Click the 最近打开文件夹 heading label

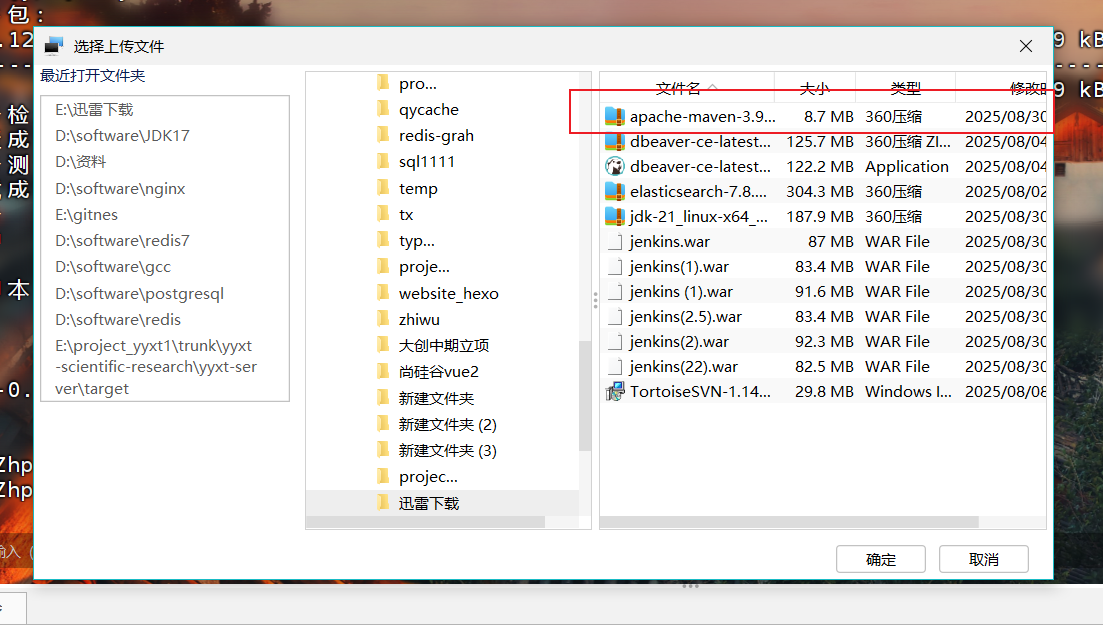point(92,75)
